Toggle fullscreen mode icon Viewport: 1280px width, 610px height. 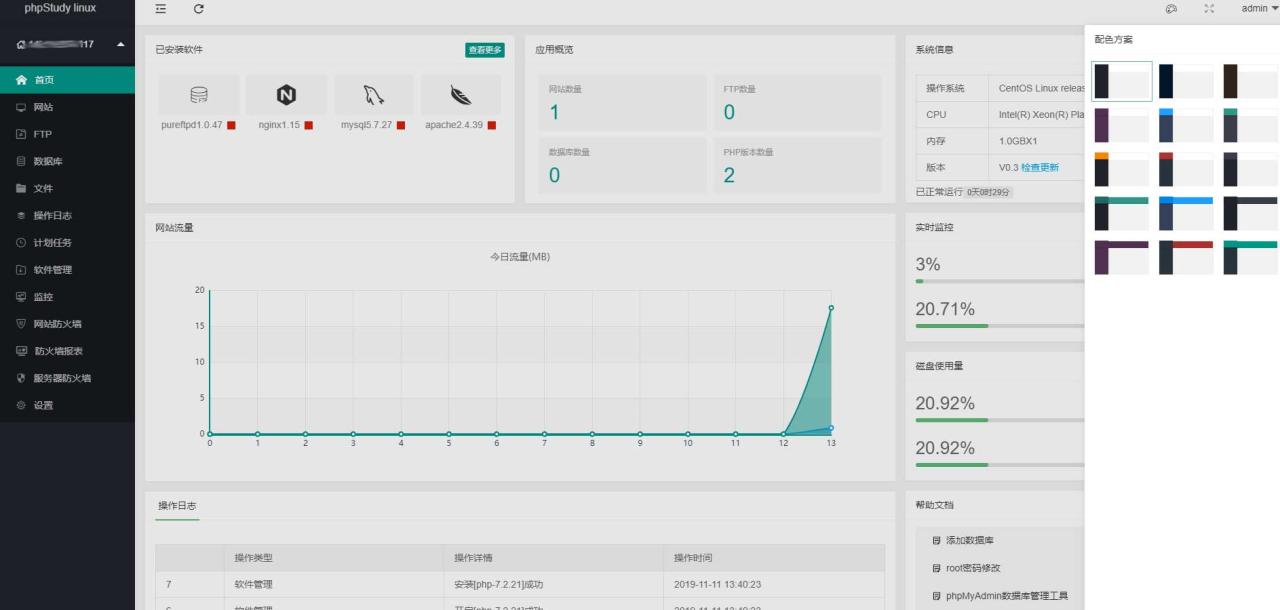pos(1209,9)
